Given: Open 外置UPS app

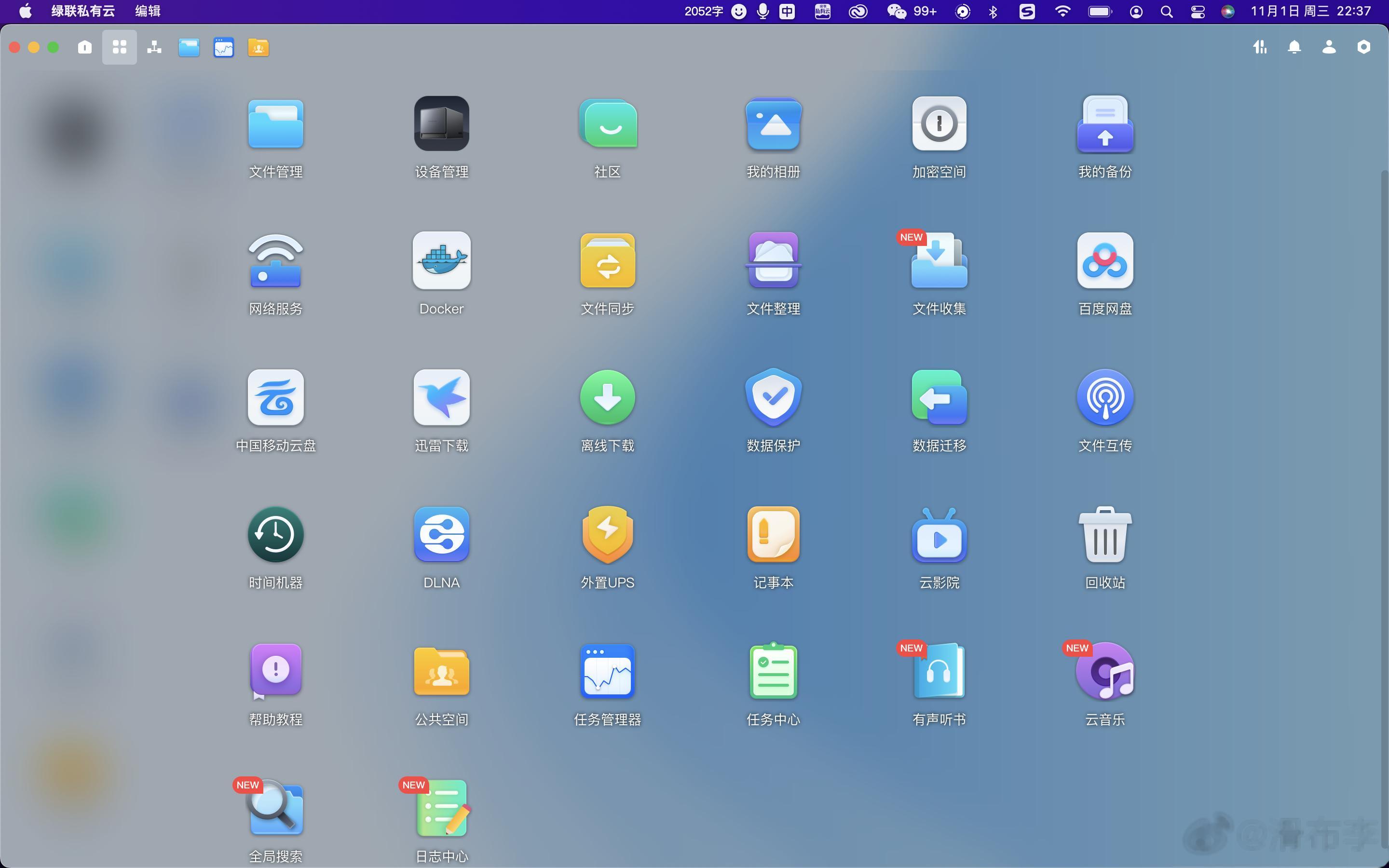Looking at the screenshot, I should 607,534.
